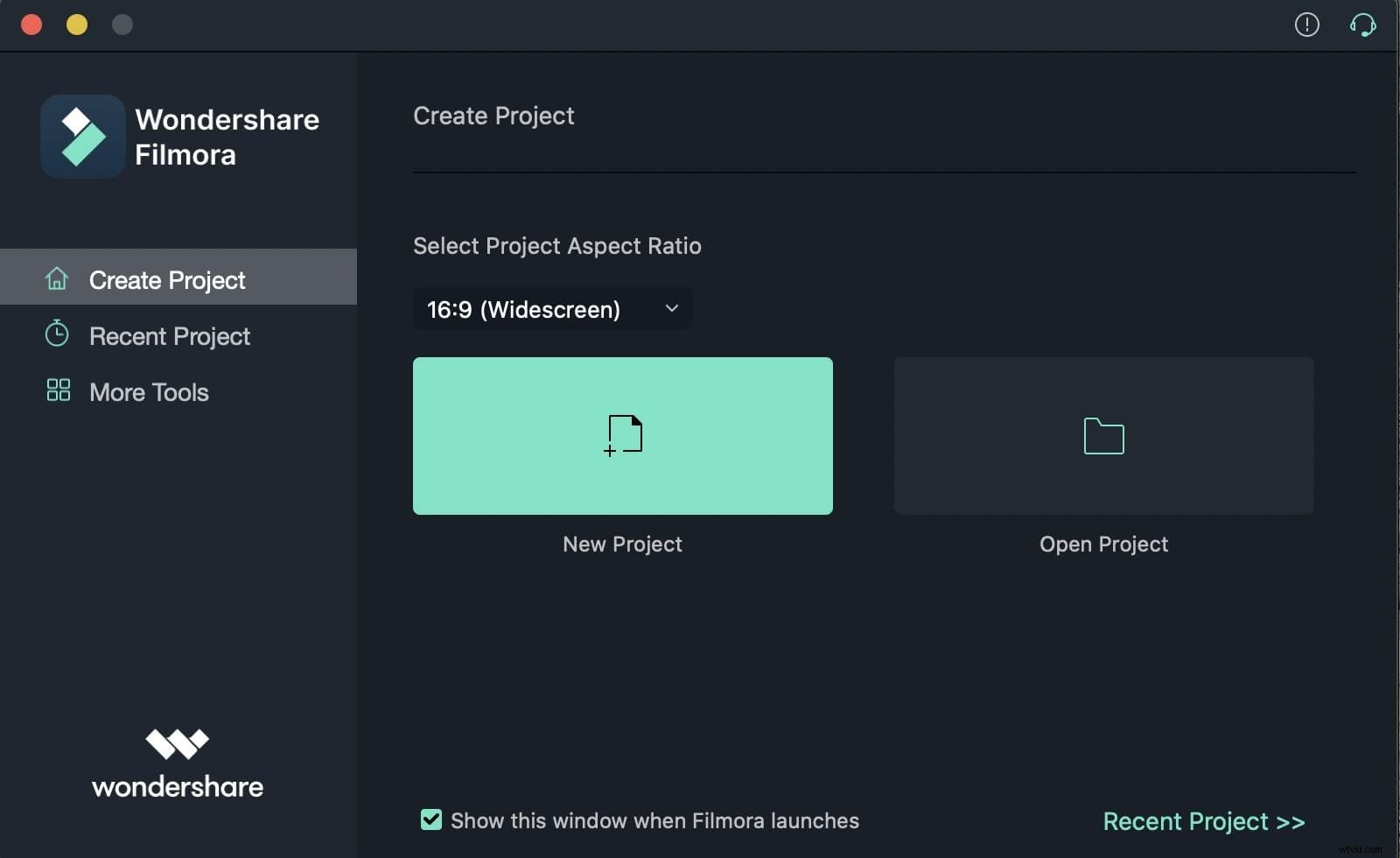Open Recent Project via the teal link

1203,820
